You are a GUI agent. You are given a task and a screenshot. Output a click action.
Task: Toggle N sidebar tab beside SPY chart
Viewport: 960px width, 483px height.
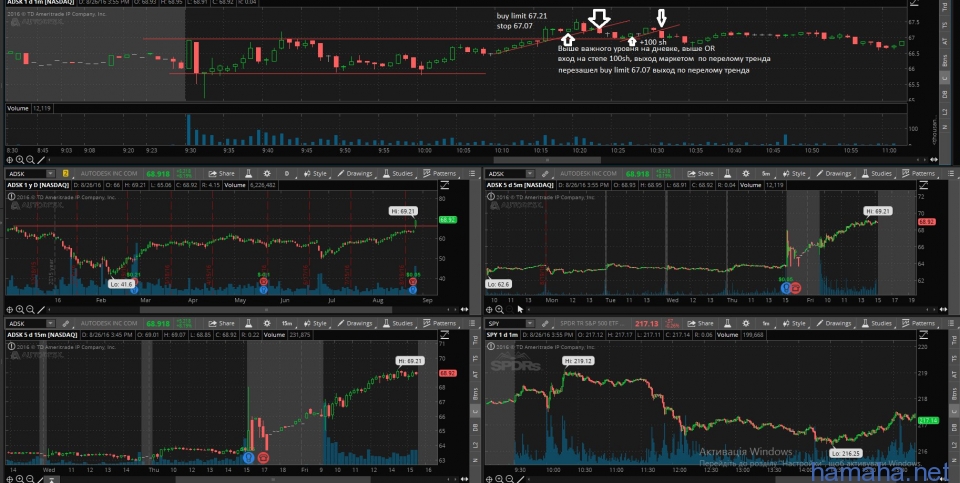[954, 460]
